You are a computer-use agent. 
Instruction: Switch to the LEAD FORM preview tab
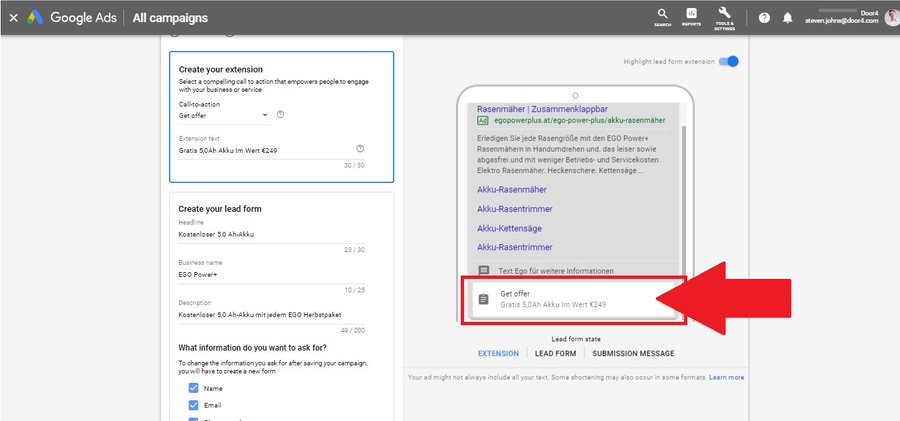click(555, 354)
